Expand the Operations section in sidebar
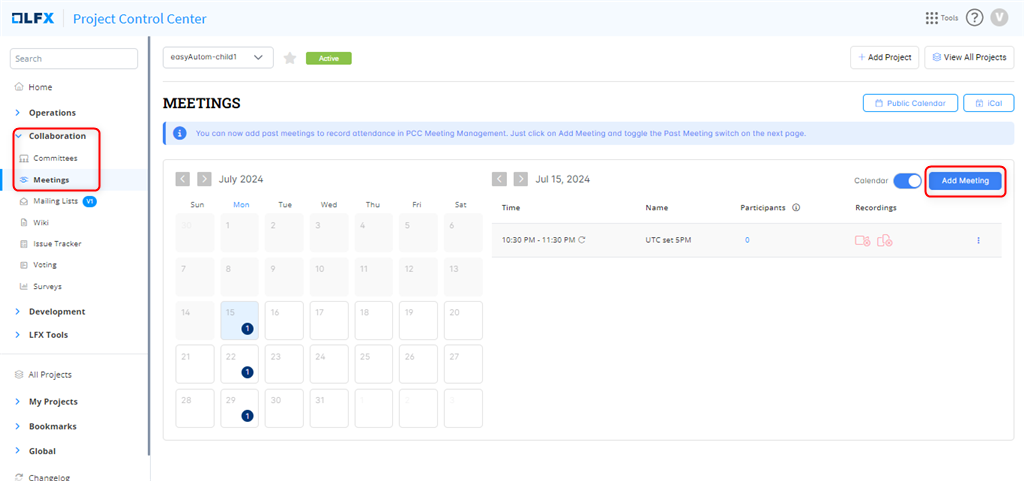This screenshot has width=1024, height=481. [x=51, y=113]
